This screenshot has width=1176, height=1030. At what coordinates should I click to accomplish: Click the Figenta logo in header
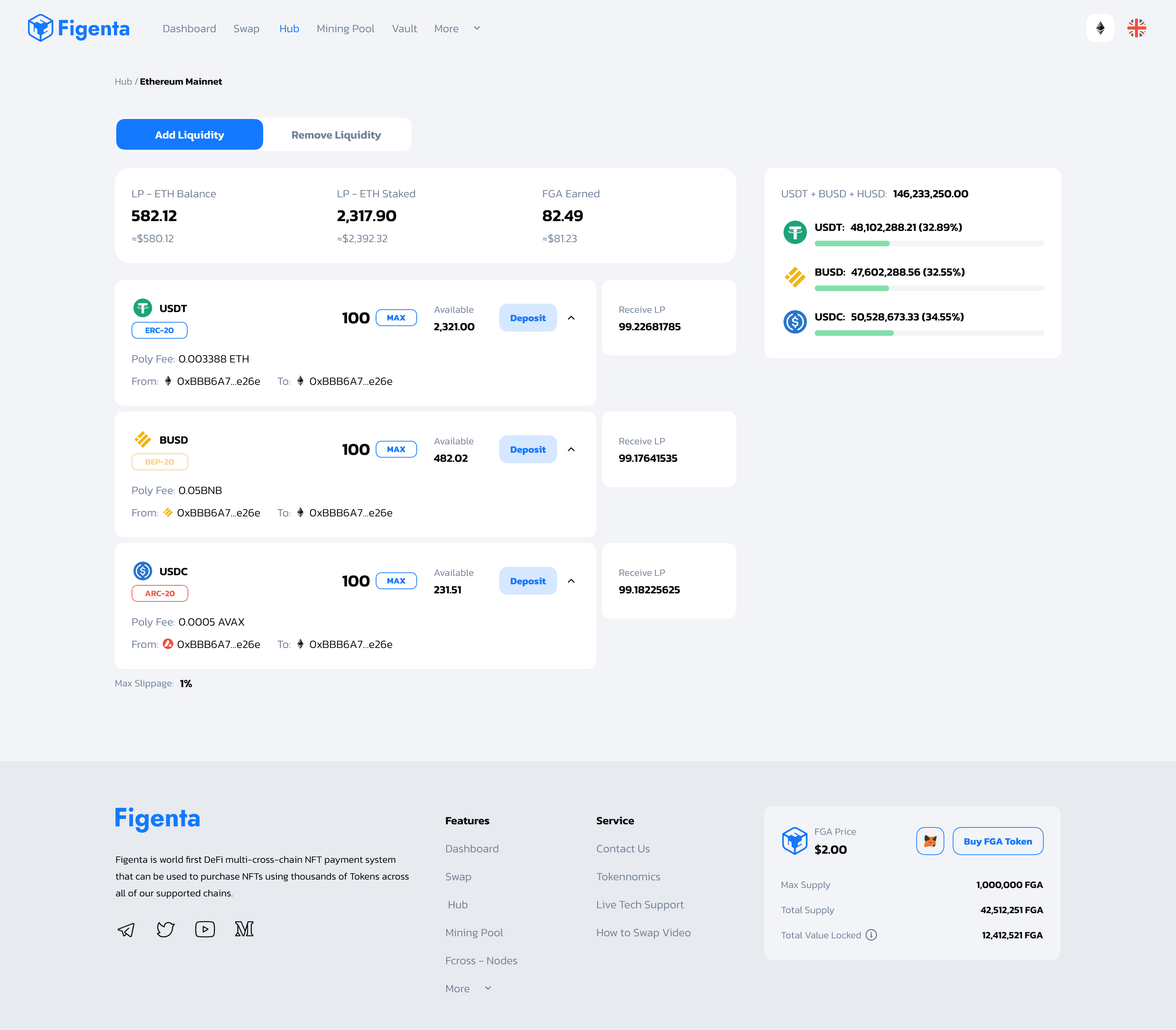click(x=79, y=28)
